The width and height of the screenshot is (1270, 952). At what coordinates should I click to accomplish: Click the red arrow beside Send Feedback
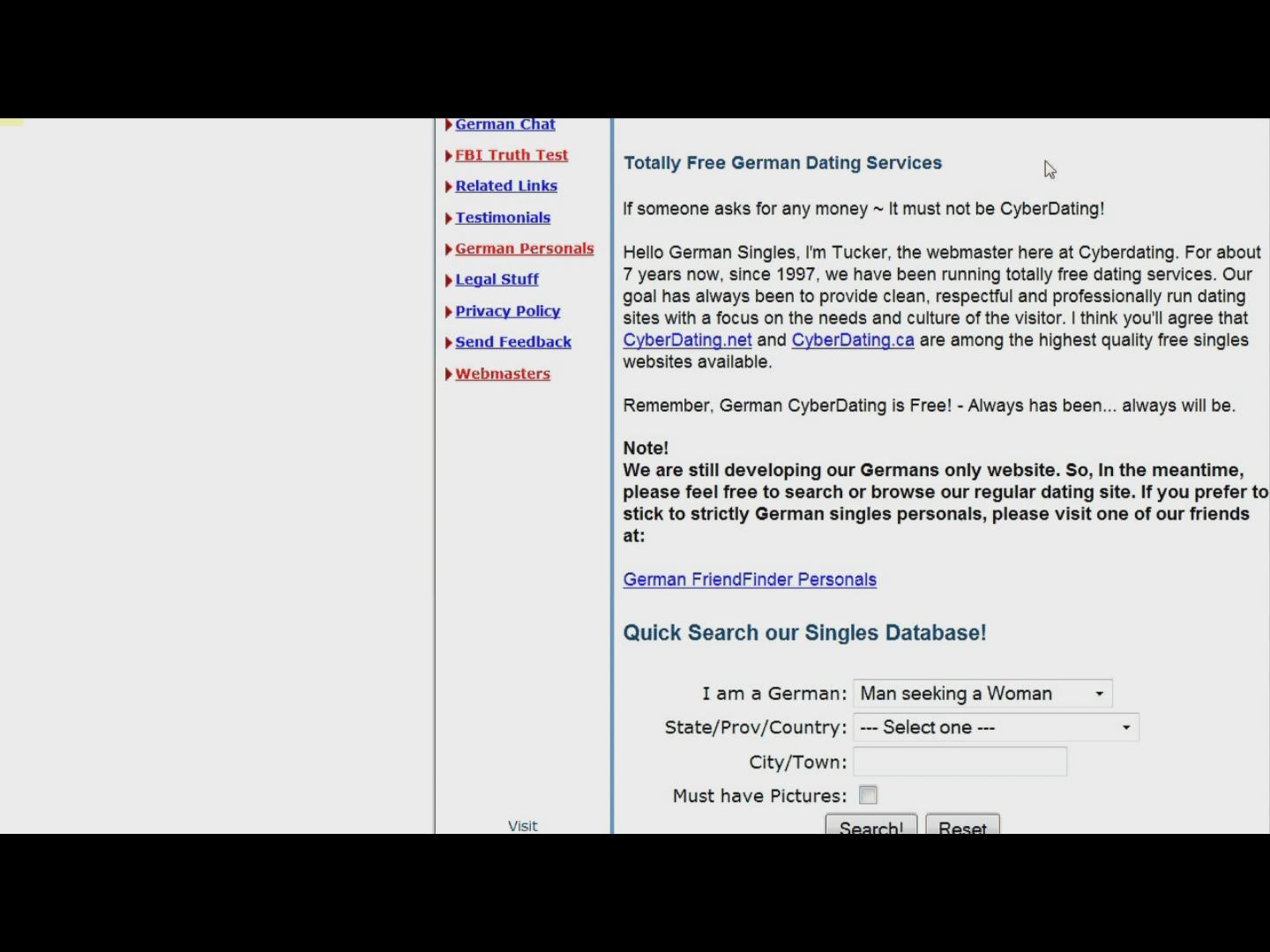click(449, 343)
